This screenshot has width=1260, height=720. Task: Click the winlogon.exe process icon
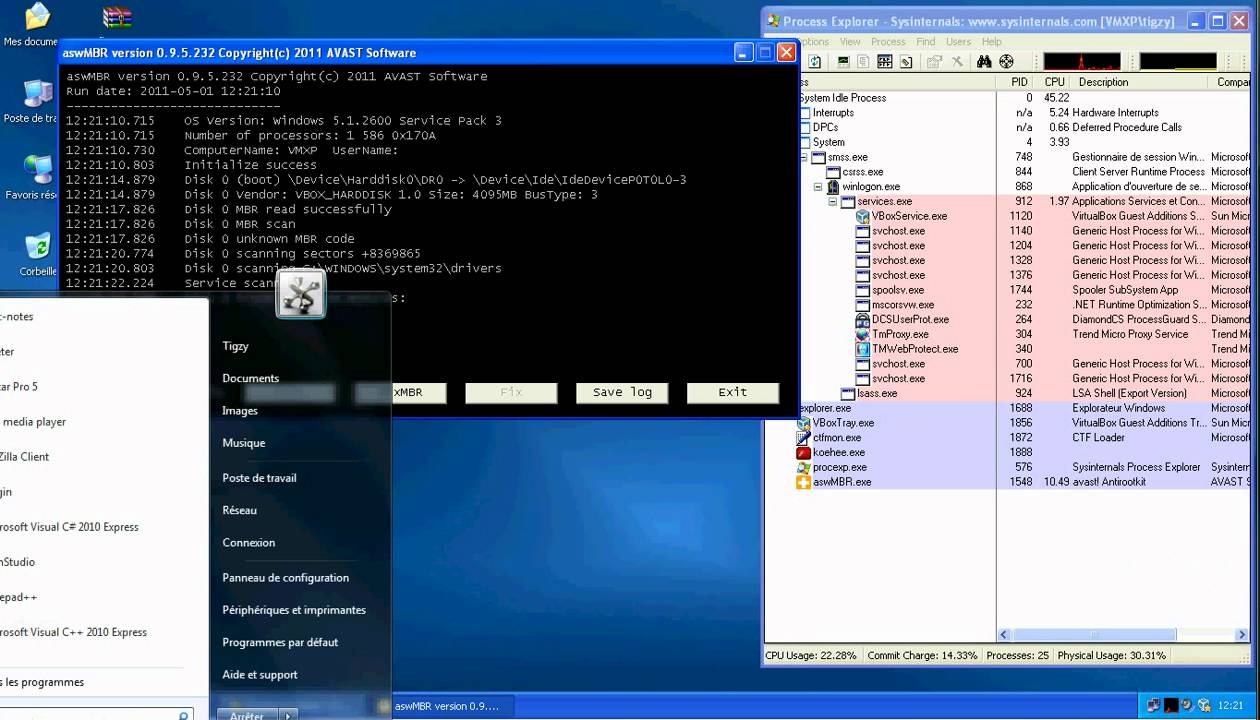833,187
